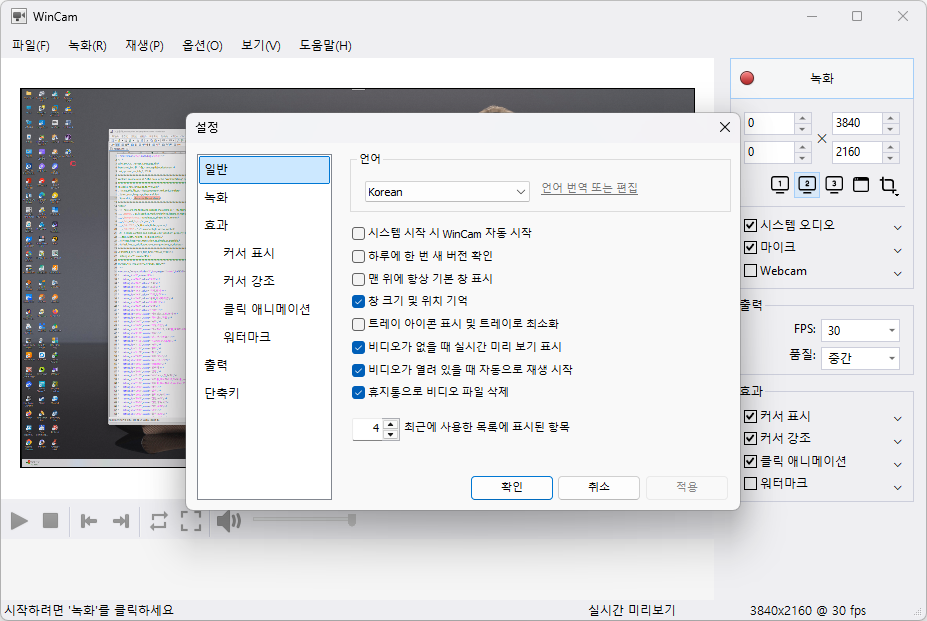Viewport: 927px width, 621px height.
Task: Open the 파일(F) menu
Action: 31,46
